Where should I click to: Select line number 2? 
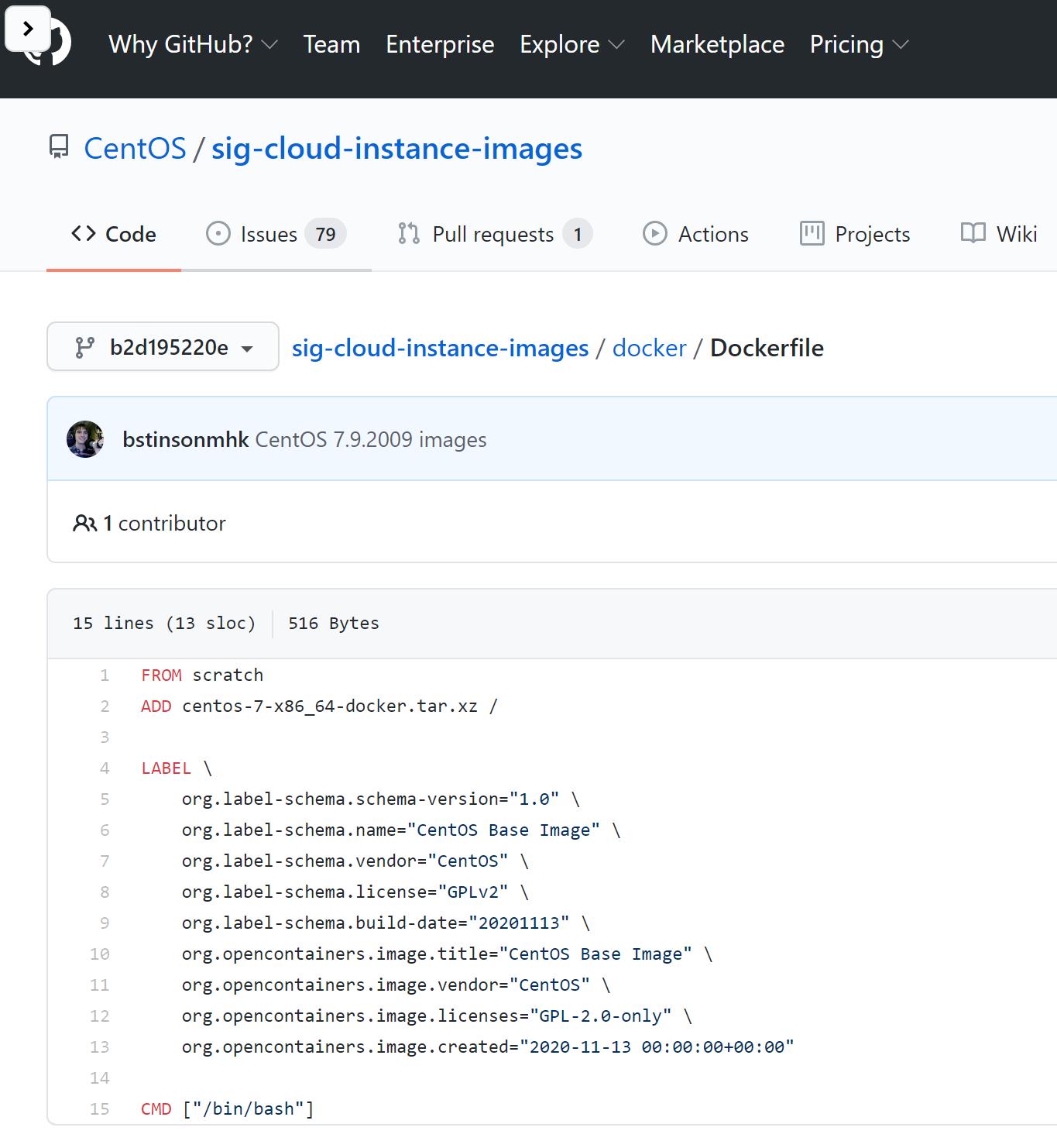point(105,706)
